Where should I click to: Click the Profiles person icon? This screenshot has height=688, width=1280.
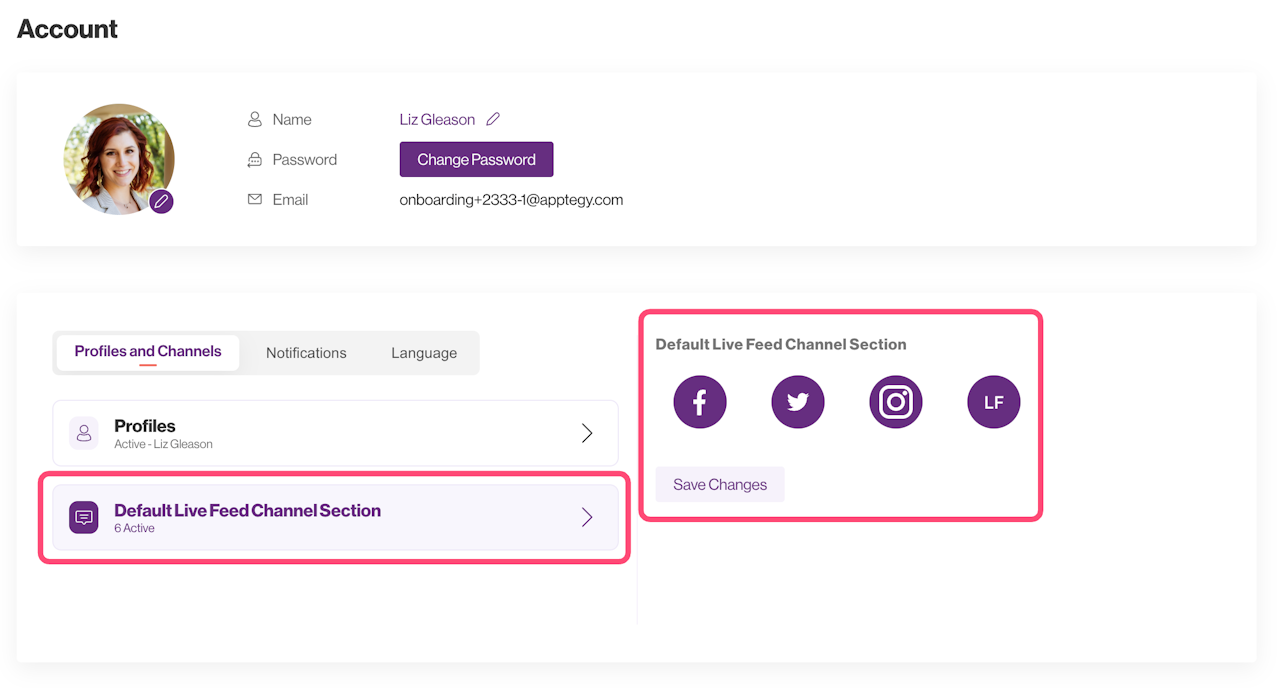pos(84,433)
